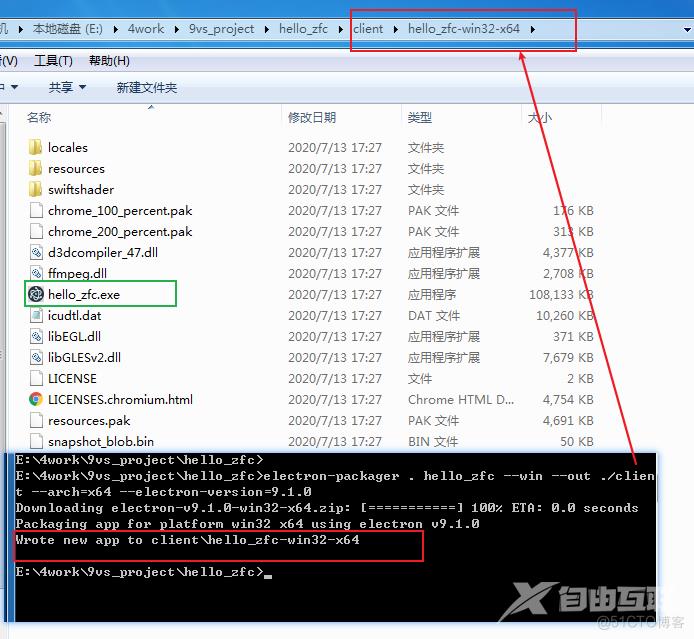Expand arrow after client breadcrumb
Screen dimensions: 694x639
(x=395, y=30)
